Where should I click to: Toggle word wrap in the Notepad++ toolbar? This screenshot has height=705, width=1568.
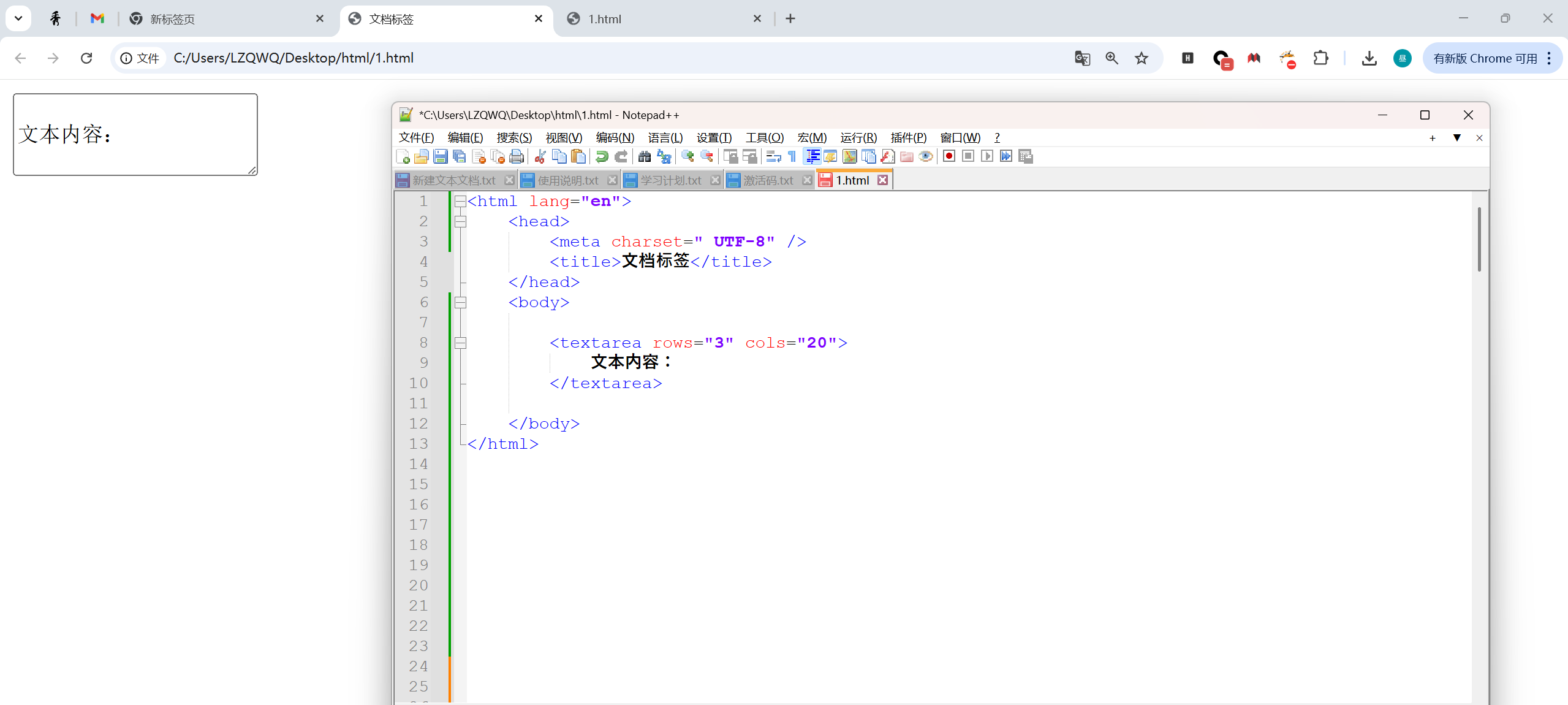(773, 156)
